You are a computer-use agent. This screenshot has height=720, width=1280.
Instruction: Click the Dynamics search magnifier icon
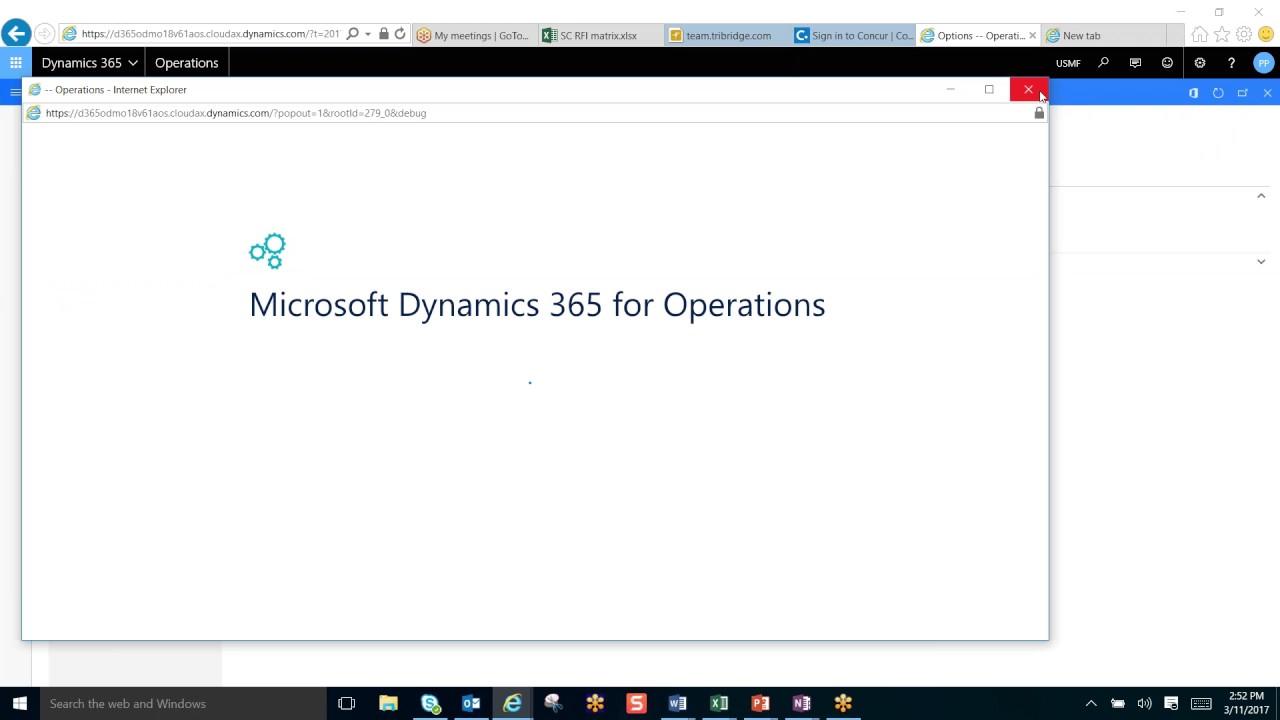(1103, 63)
